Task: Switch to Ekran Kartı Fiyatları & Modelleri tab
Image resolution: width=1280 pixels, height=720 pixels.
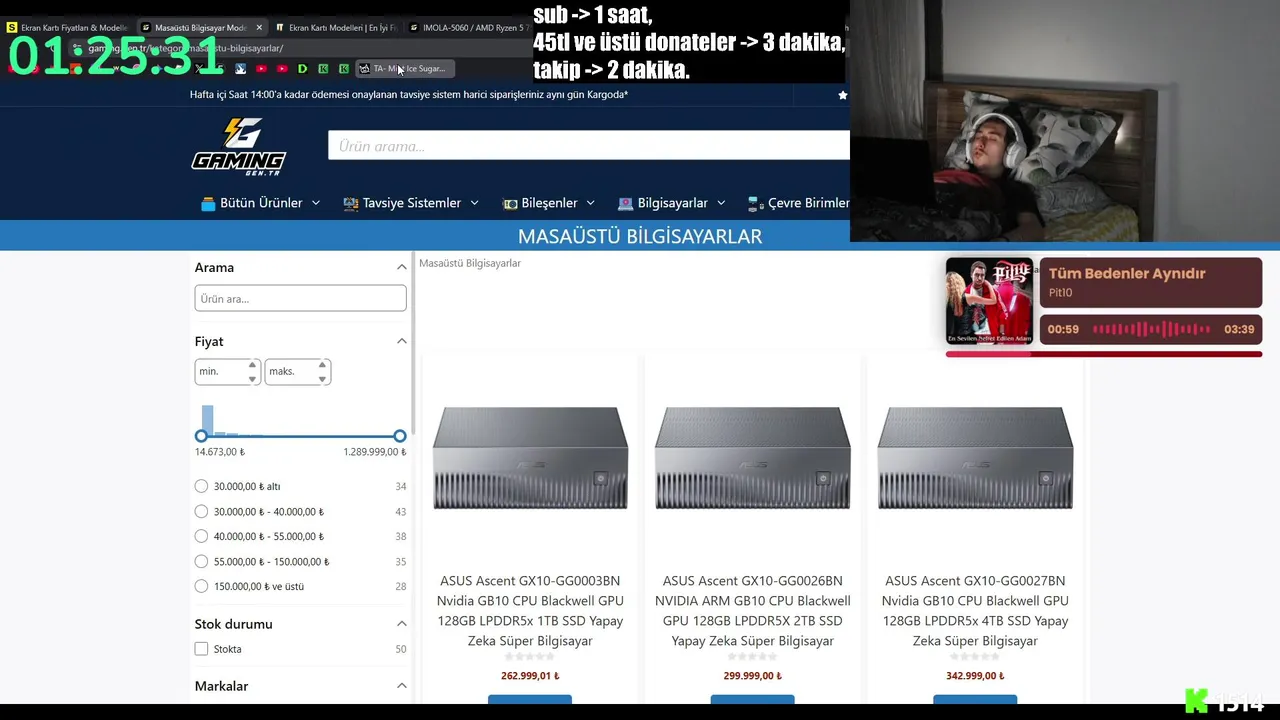Action: (66, 28)
